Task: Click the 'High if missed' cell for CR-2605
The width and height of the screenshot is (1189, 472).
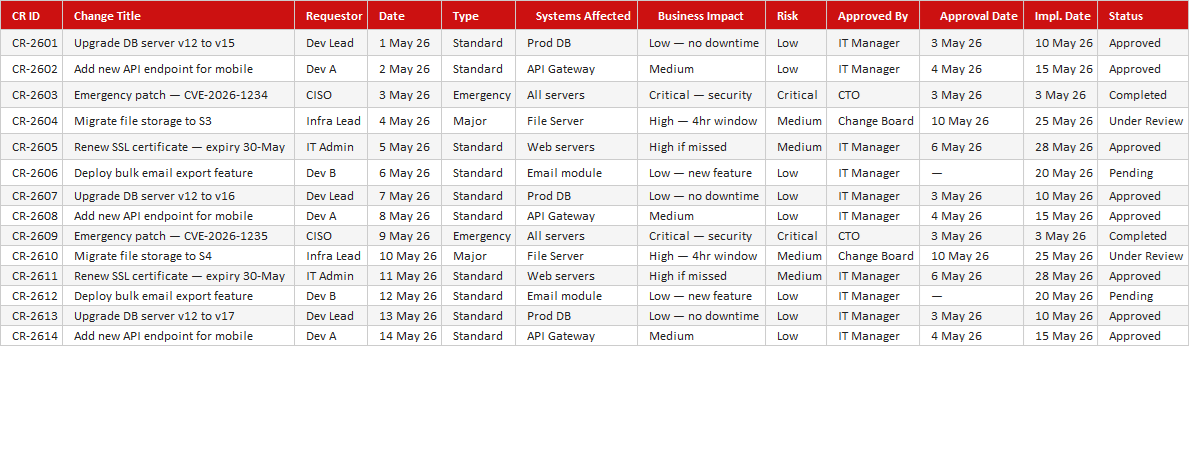Action: pyautogui.click(x=701, y=146)
